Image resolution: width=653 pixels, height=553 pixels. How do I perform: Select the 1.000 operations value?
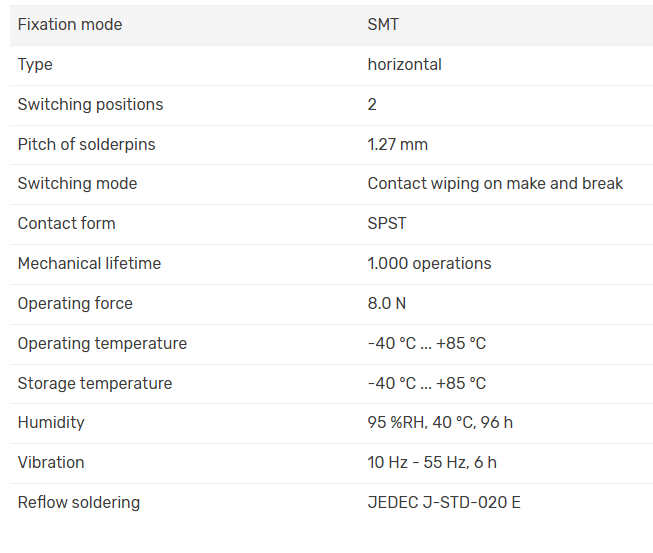click(x=429, y=264)
